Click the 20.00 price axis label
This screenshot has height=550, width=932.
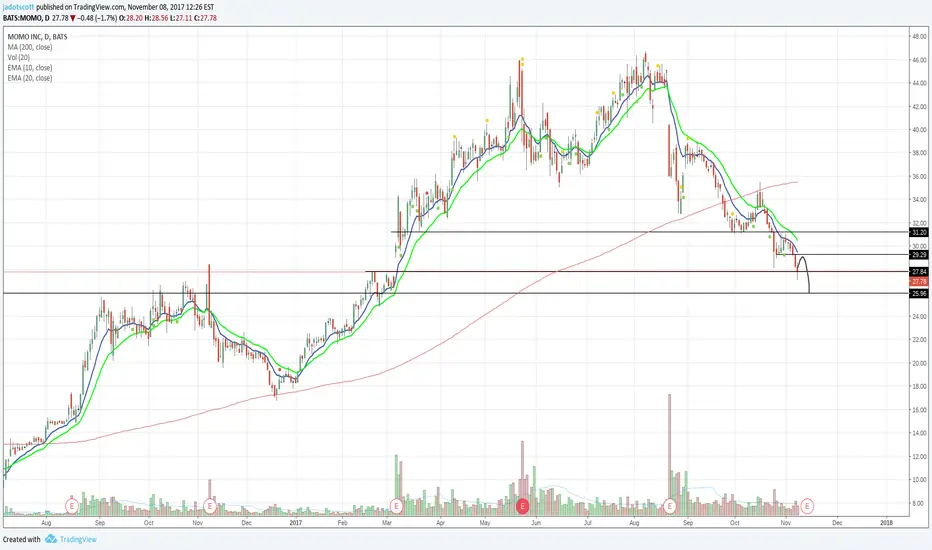tap(919, 363)
